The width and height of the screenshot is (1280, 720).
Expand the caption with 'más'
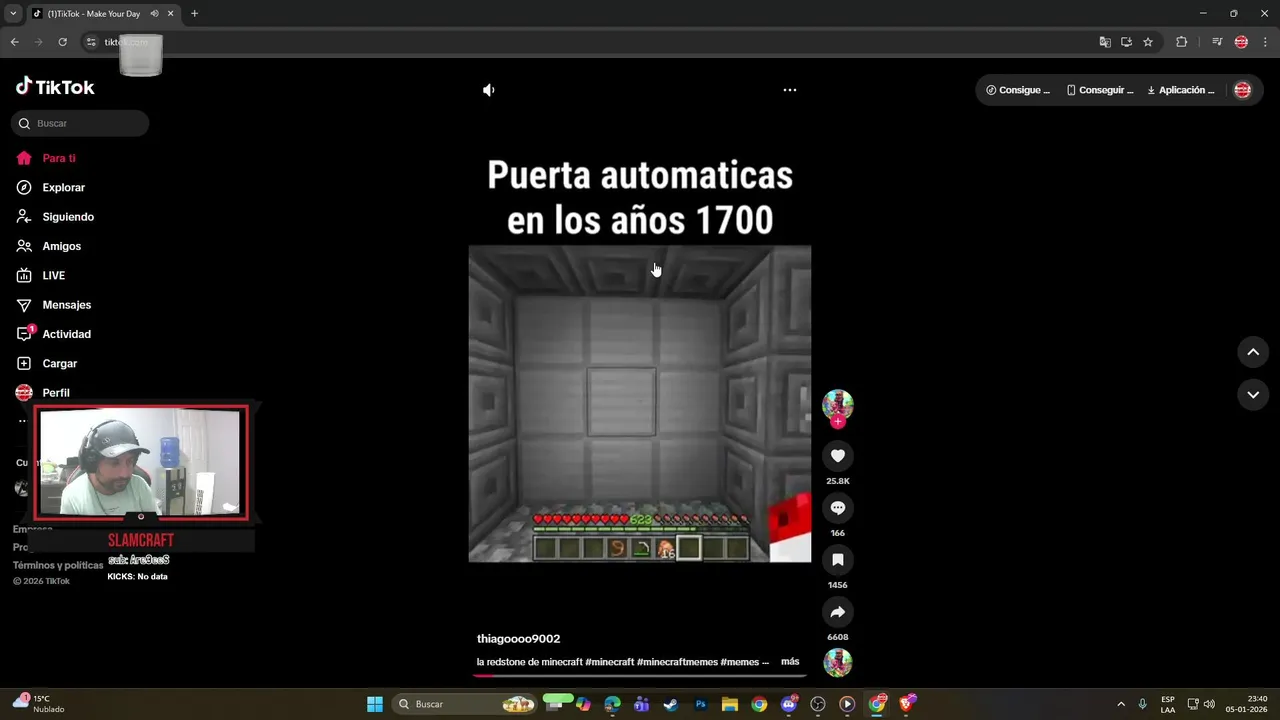(x=790, y=662)
